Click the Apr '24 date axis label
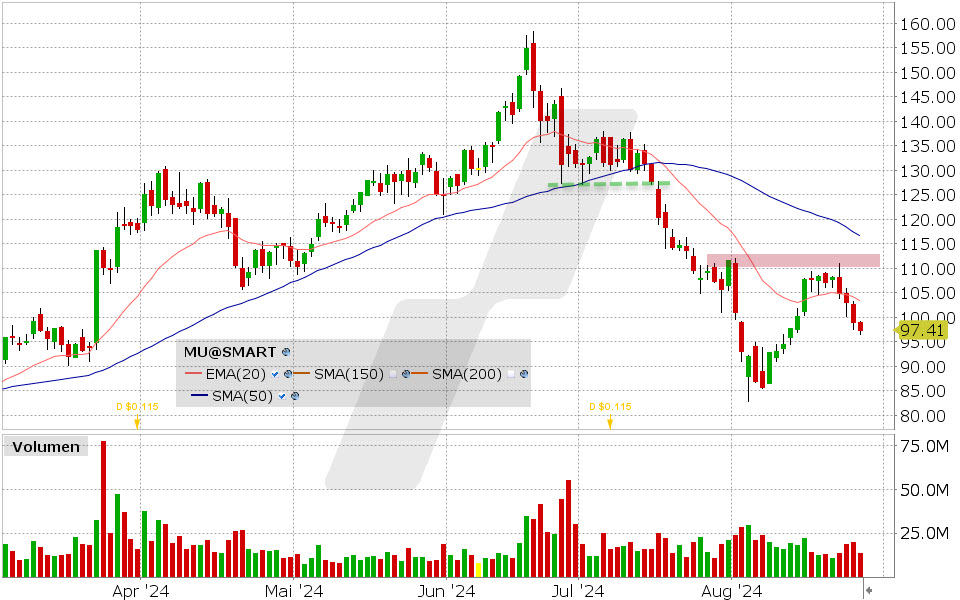The width and height of the screenshot is (960, 600). (x=141, y=591)
